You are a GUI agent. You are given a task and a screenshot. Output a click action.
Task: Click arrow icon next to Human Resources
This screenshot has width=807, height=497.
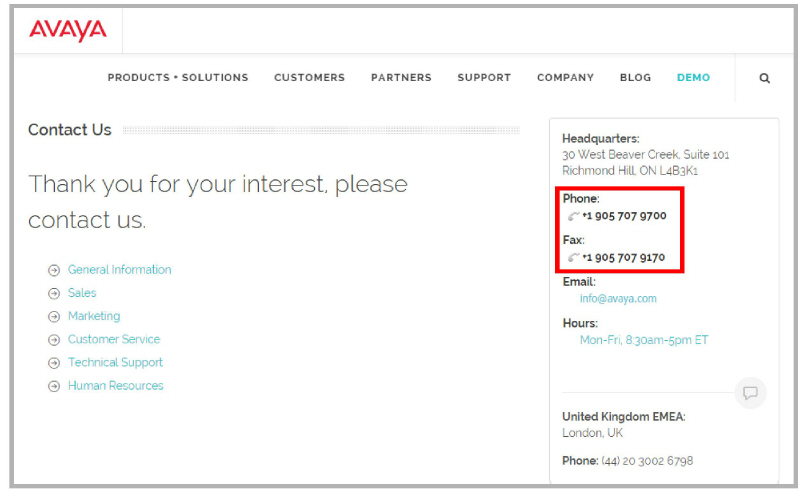pos(54,386)
